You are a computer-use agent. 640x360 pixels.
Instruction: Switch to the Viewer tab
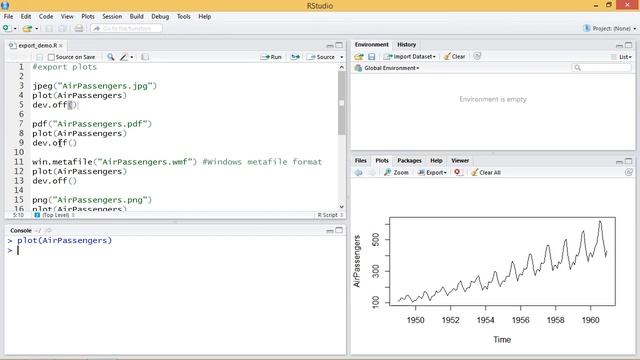460,160
